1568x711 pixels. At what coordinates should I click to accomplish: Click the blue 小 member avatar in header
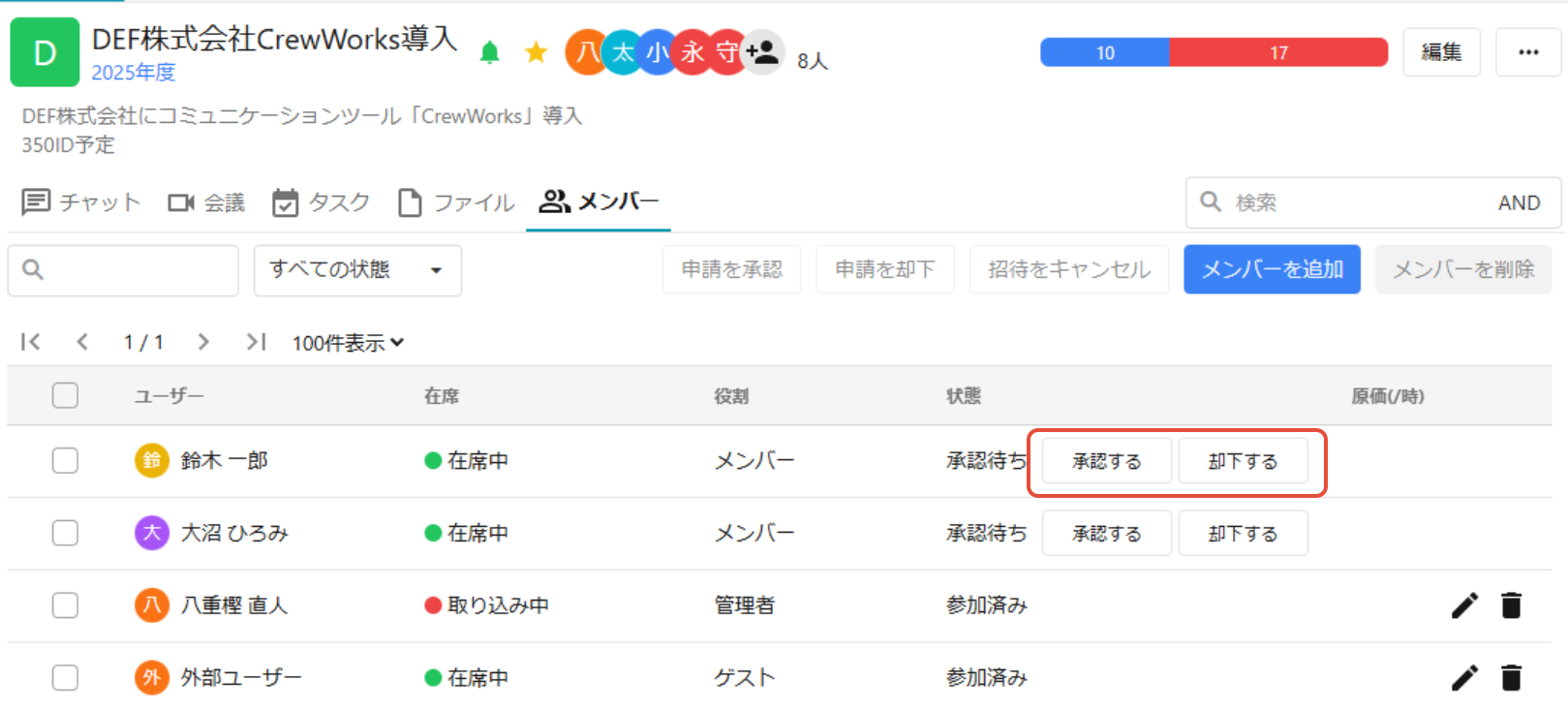(657, 52)
